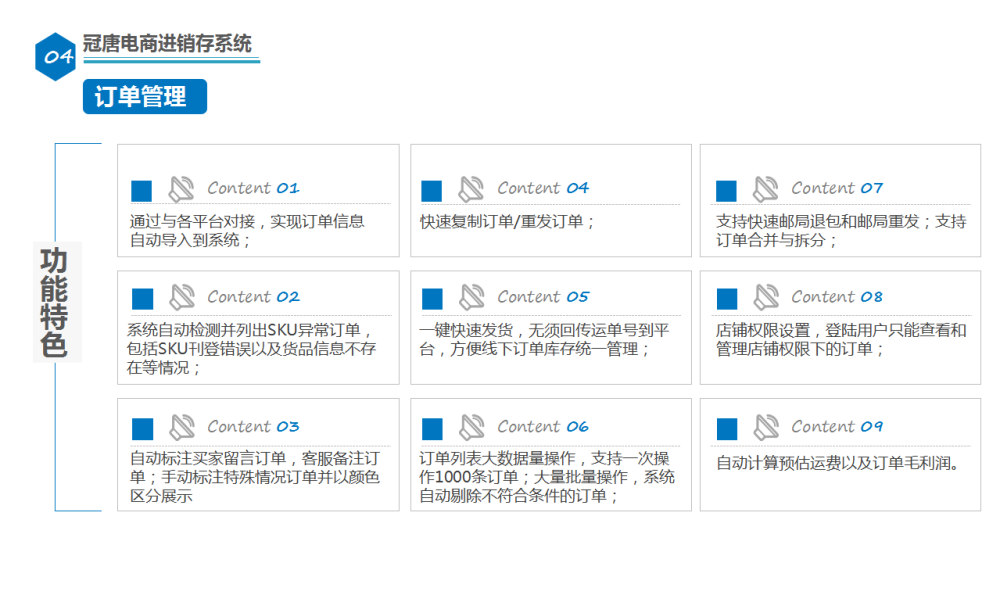Click the speaker icon in Content 07 card
Image resolution: width=1000 pixels, height=595 pixels.
pyautogui.click(x=765, y=189)
